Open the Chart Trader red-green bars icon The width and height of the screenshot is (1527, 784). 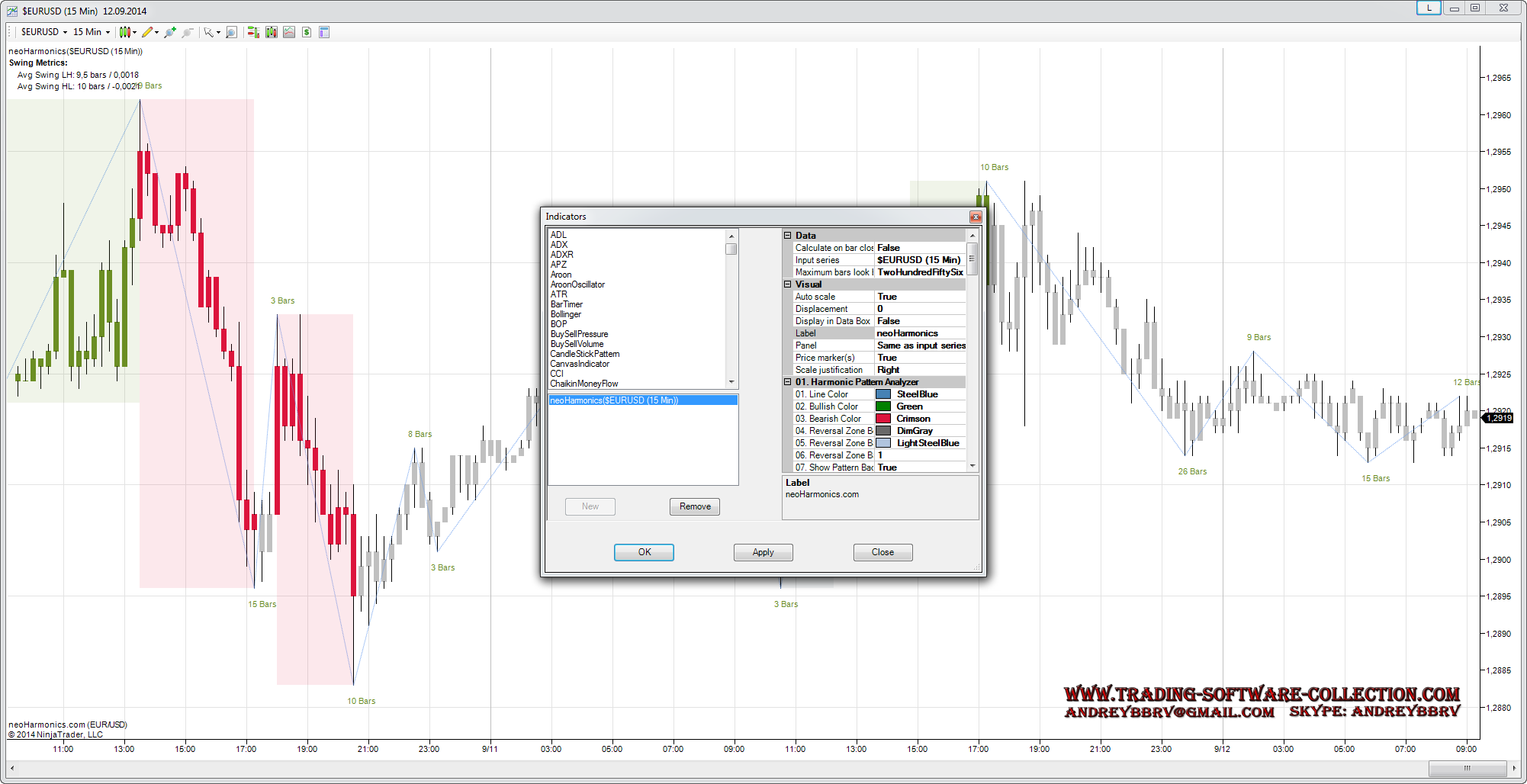point(252,32)
